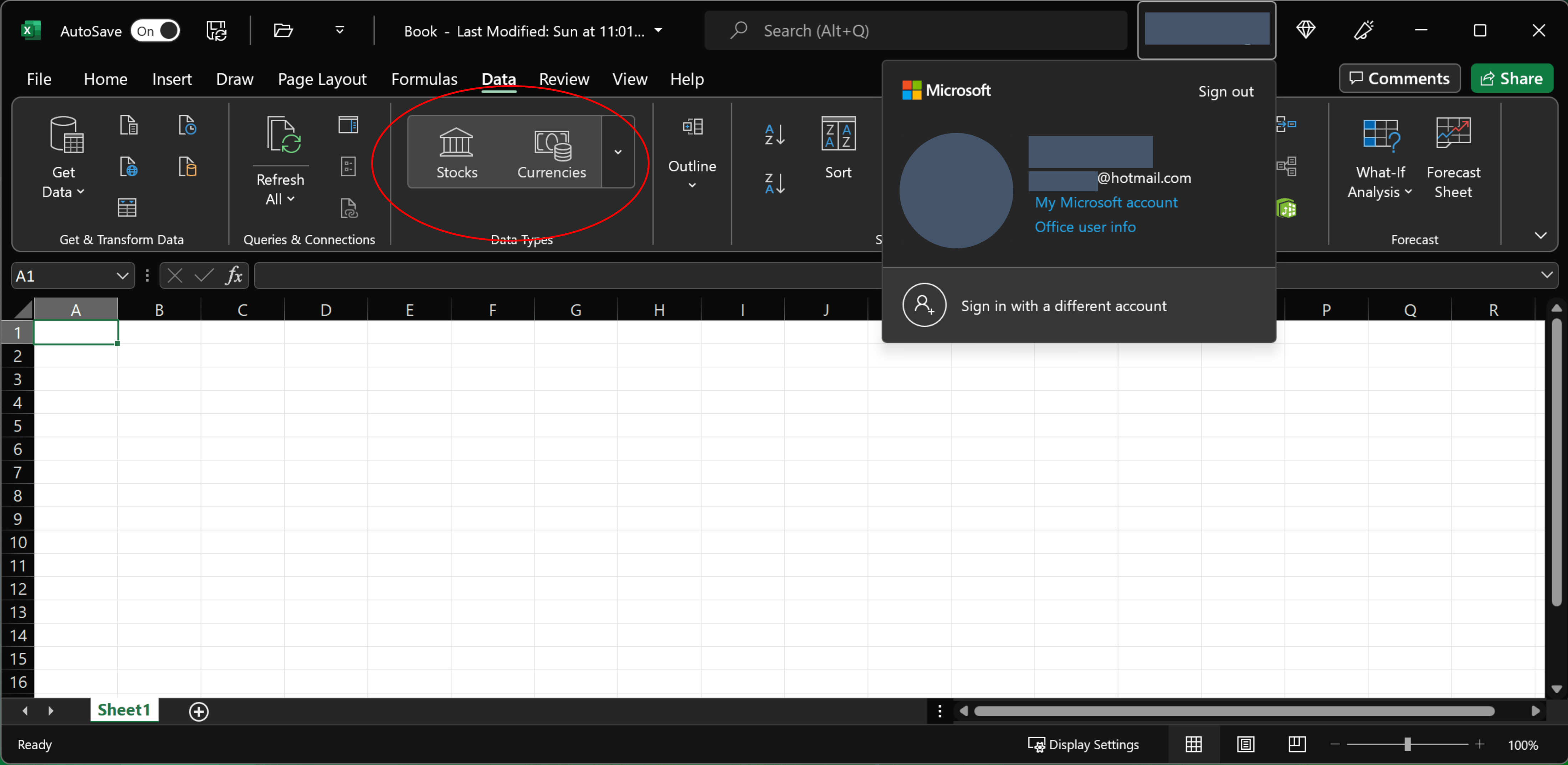Switch to Page Layout view in status bar
The width and height of the screenshot is (1568, 765).
(1245, 744)
